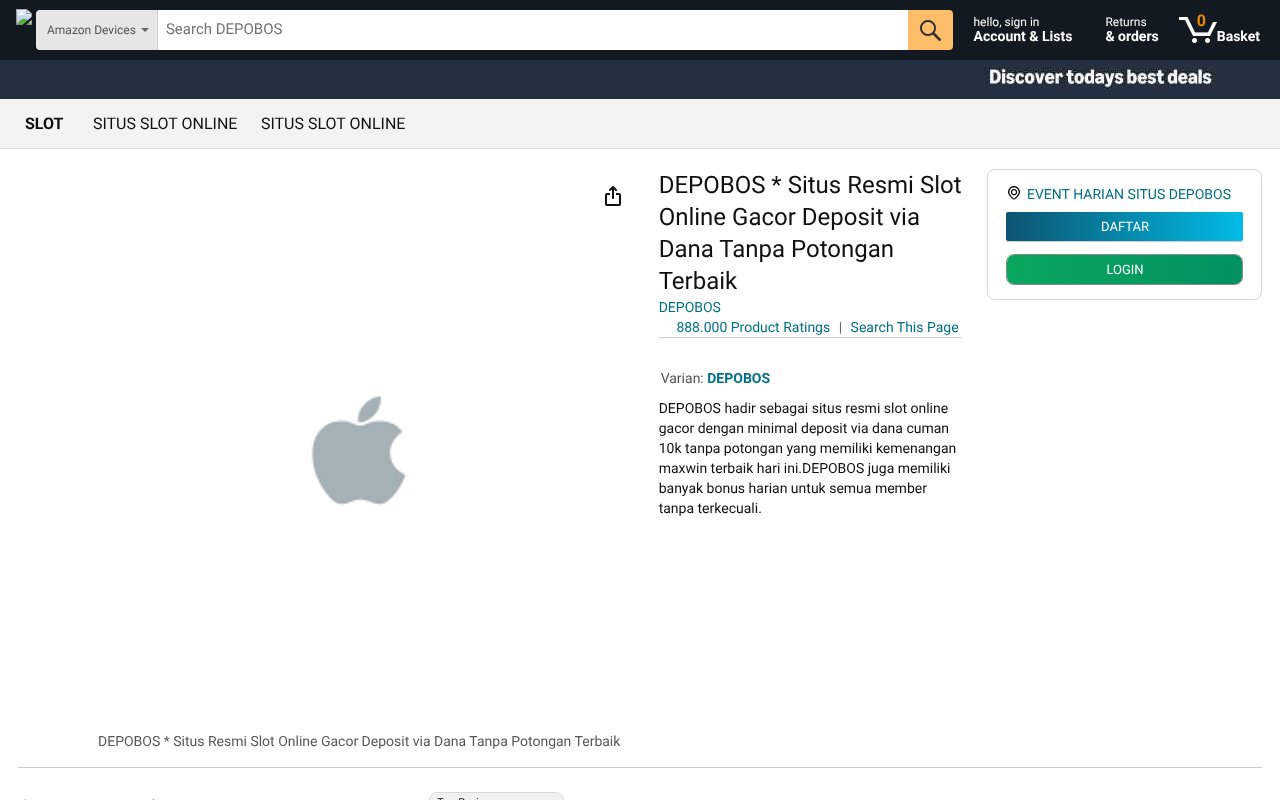Click the magnifying glass search button
This screenshot has height=800, width=1280.
pyautogui.click(x=929, y=30)
